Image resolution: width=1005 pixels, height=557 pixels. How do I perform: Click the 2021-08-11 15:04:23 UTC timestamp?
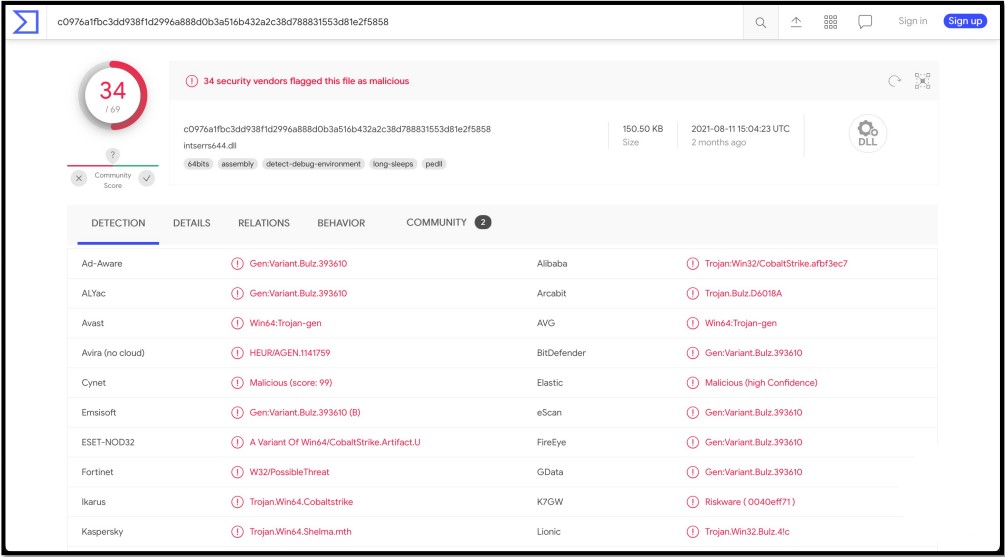pyautogui.click(x=740, y=129)
